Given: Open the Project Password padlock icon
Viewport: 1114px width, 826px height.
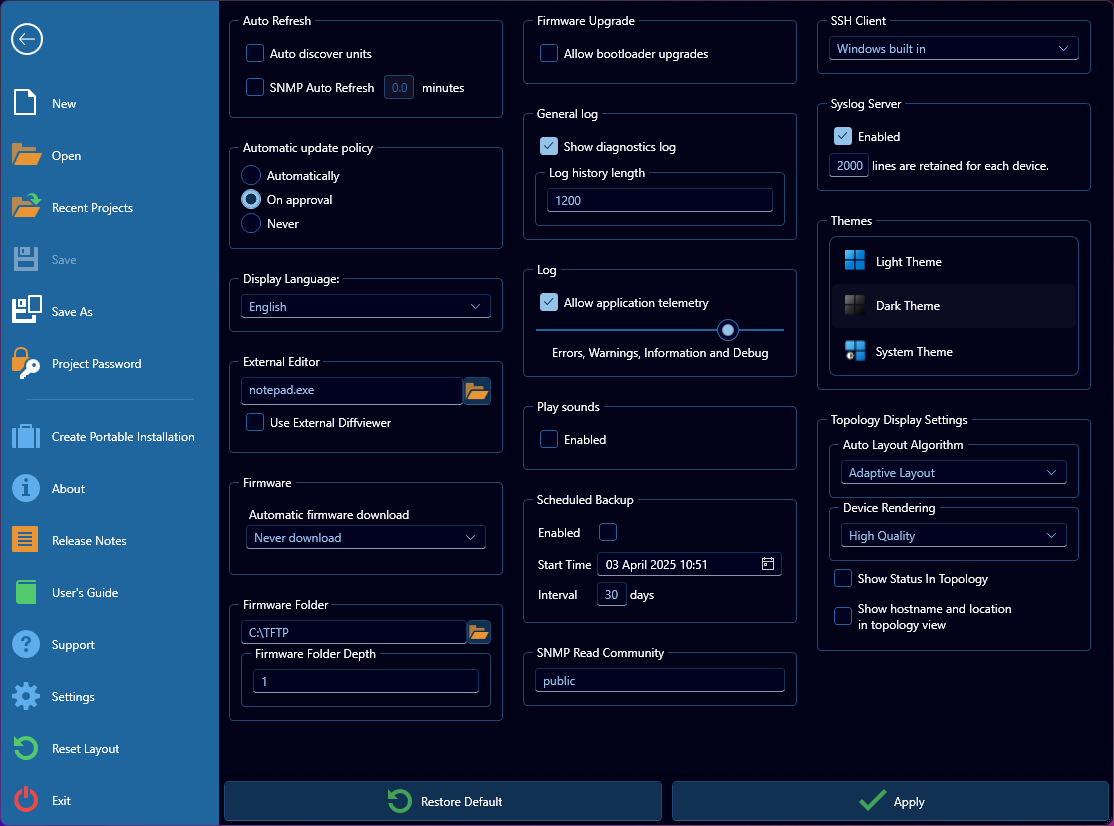Looking at the screenshot, I should (23, 363).
